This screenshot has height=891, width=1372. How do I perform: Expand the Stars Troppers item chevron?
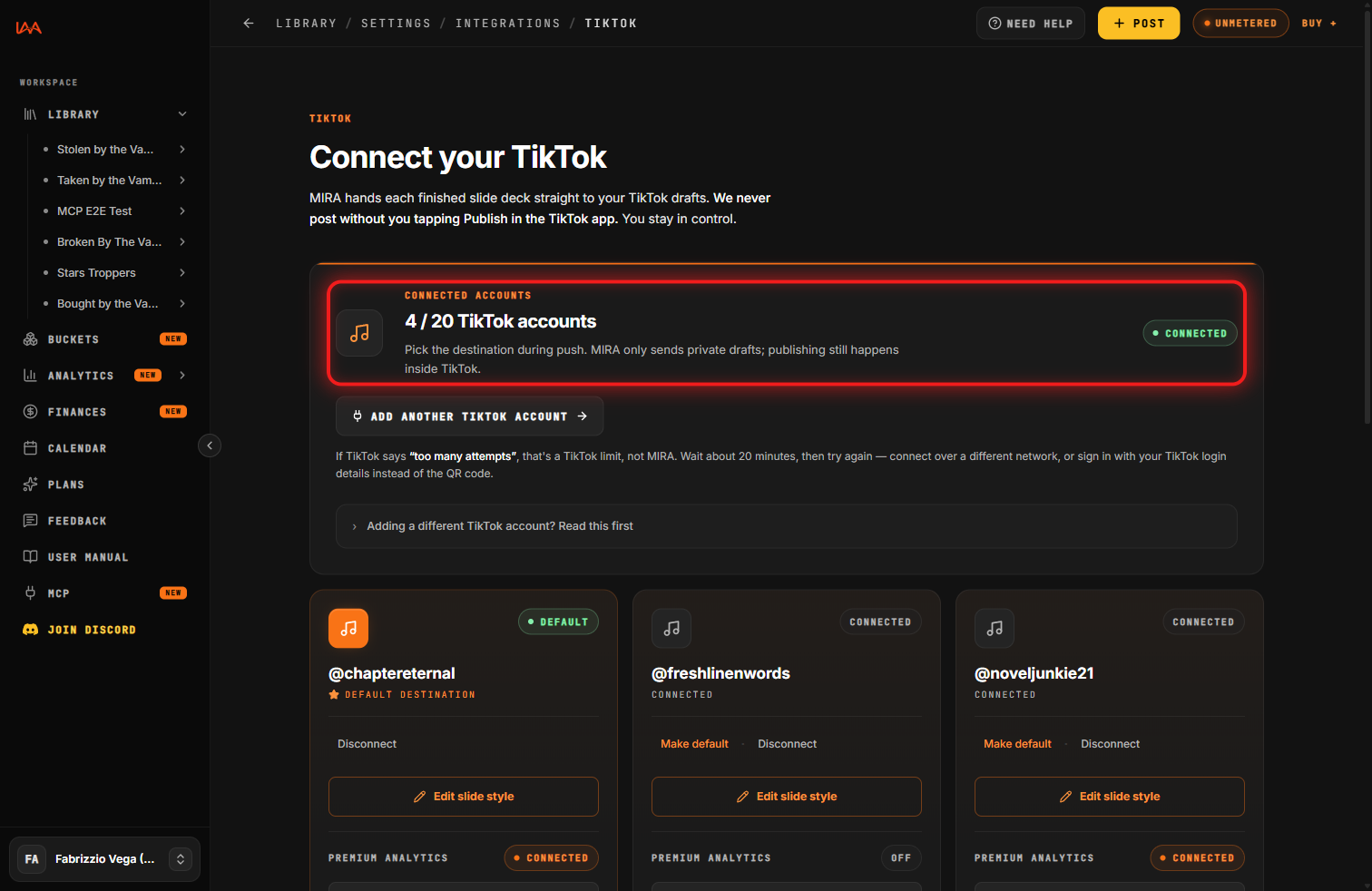coord(182,273)
